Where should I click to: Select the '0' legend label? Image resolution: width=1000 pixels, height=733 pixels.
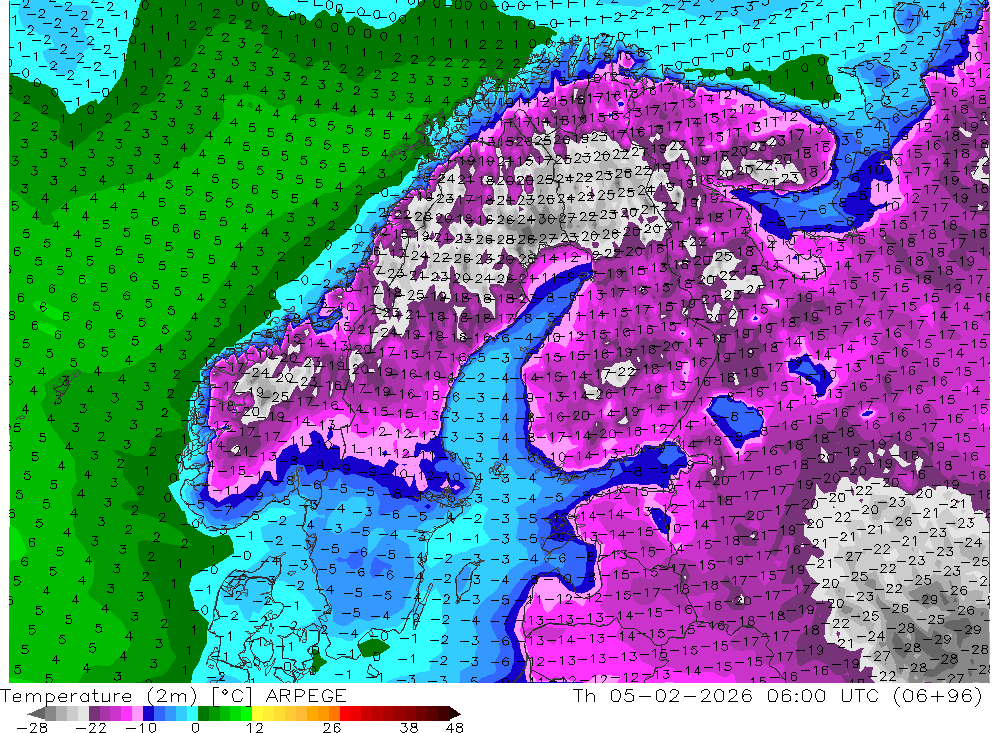[x=195, y=727]
